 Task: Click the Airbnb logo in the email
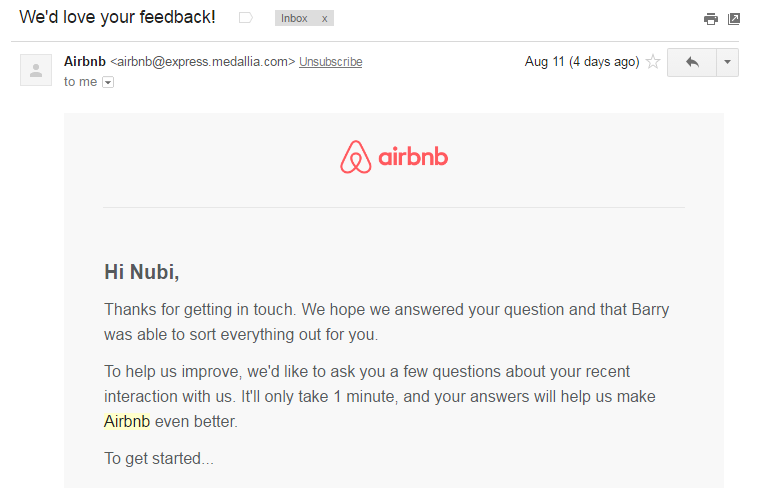(x=394, y=158)
